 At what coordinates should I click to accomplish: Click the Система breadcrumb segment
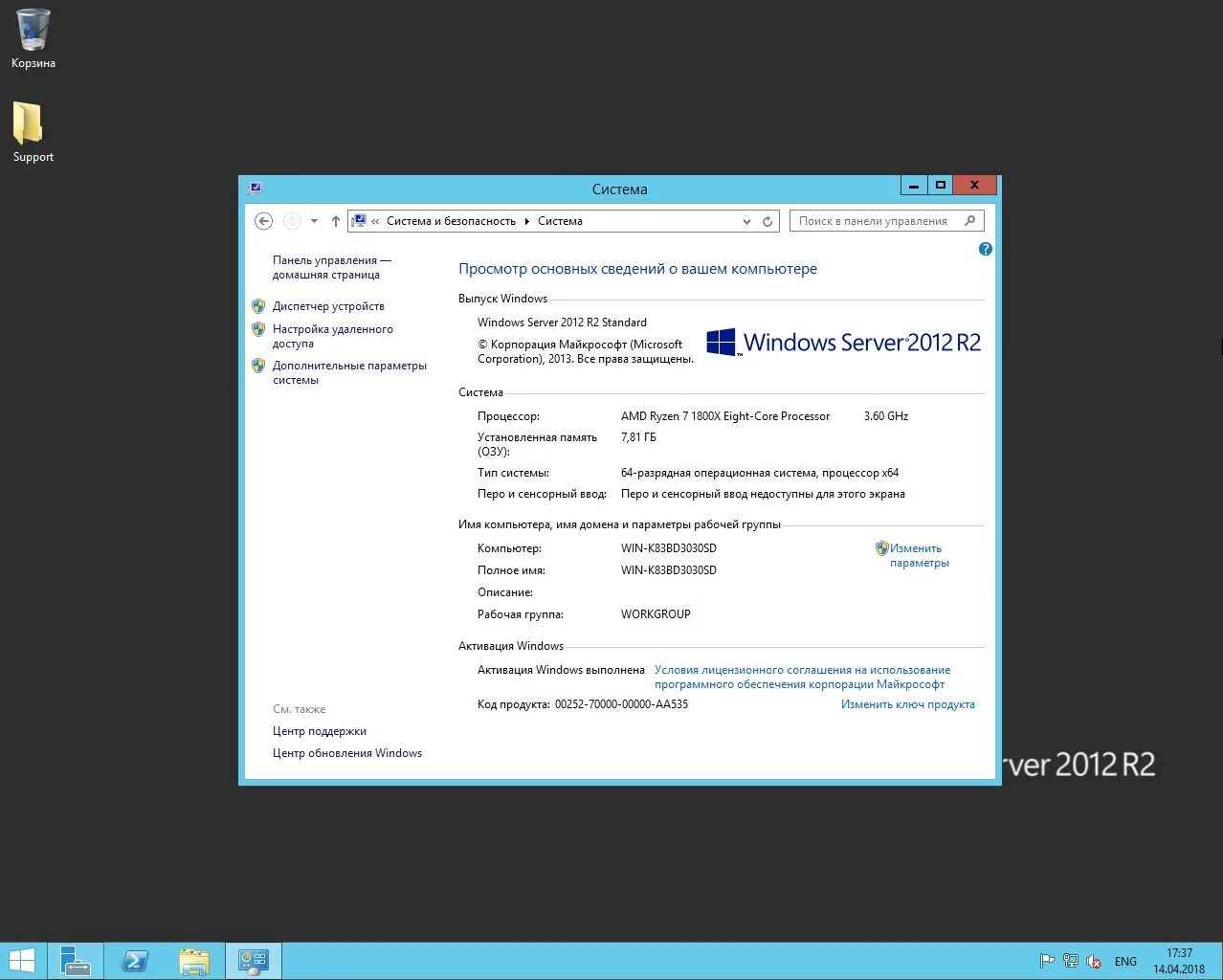point(560,221)
